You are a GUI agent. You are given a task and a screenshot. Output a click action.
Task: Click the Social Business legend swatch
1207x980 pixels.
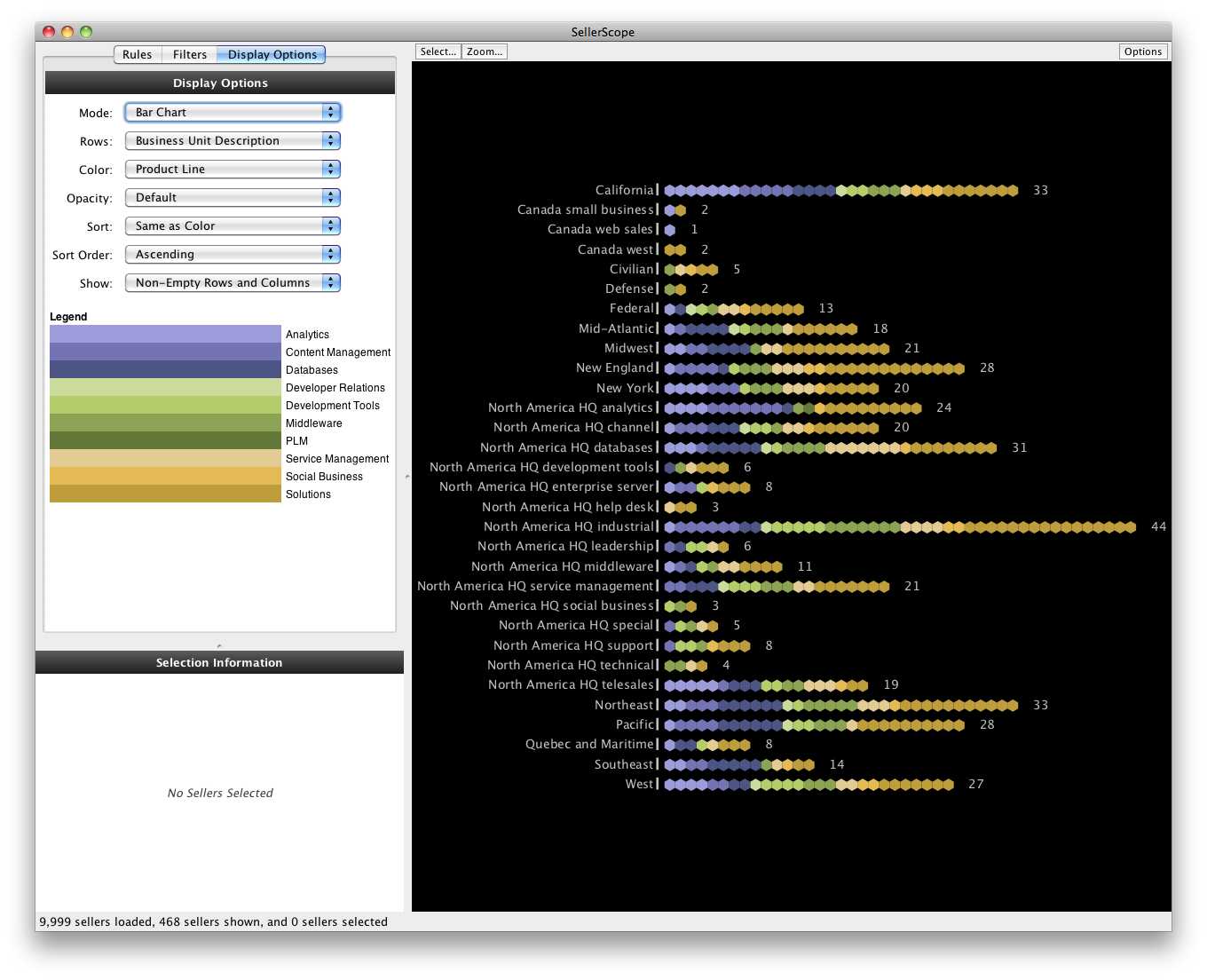point(165,476)
